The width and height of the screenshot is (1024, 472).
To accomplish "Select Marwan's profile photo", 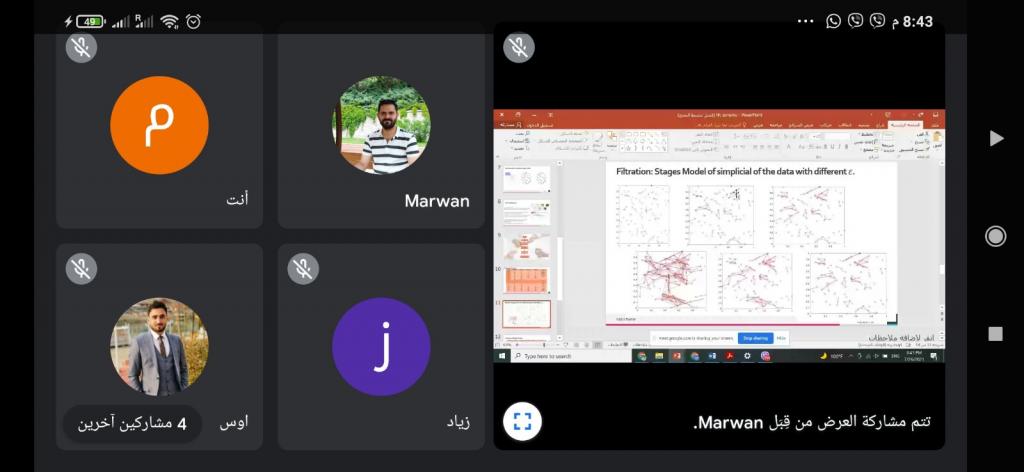I will pyautogui.click(x=381, y=125).
